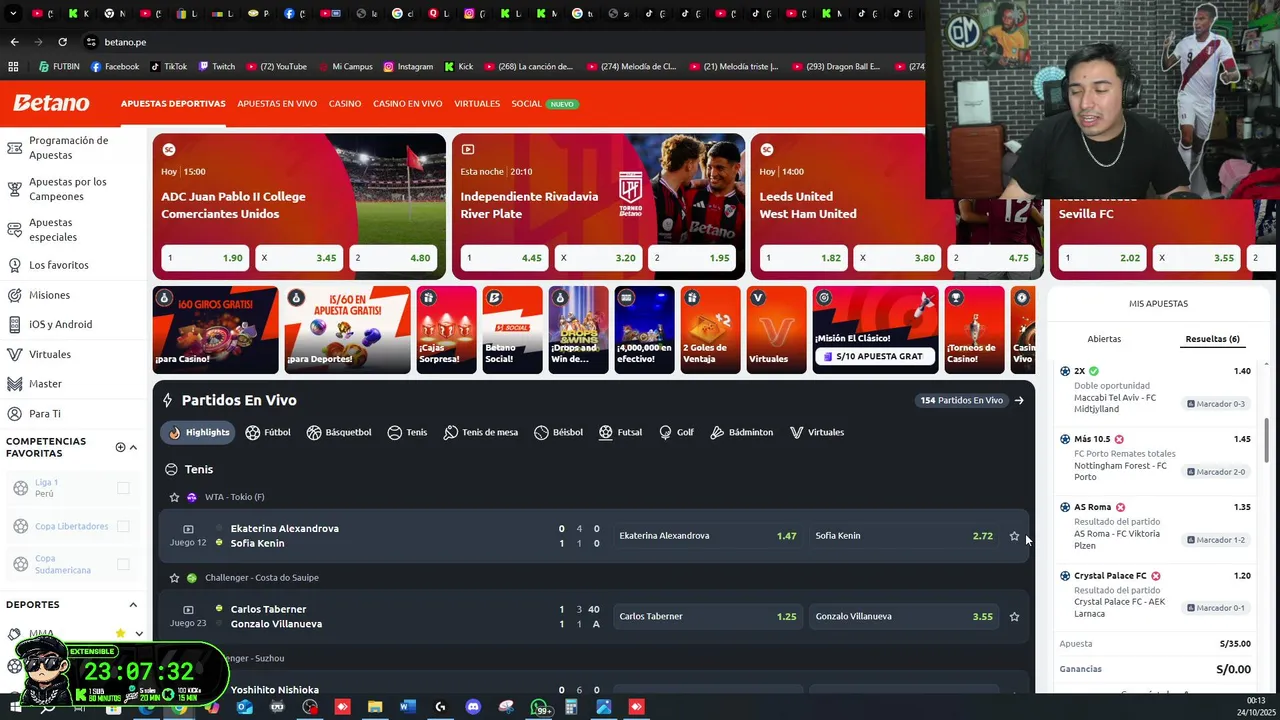Pick West Ham United win at 4.75
Image resolution: width=1280 pixels, height=720 pixels.
[991, 258]
